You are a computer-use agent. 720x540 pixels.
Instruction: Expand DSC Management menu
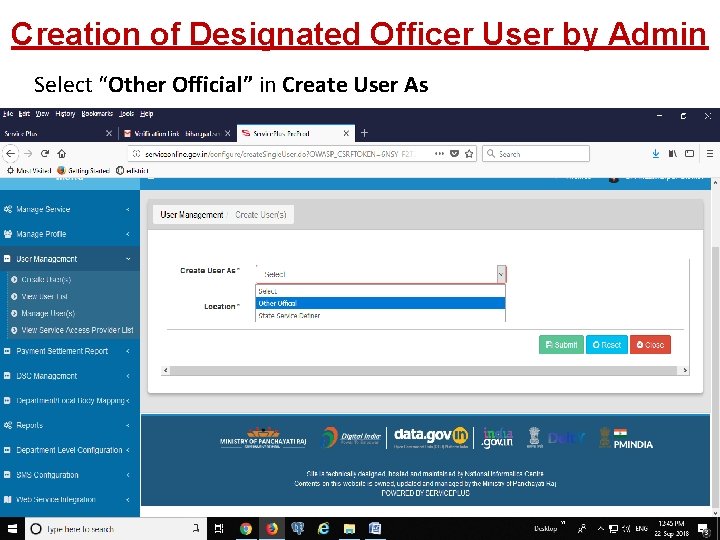(x=70, y=376)
